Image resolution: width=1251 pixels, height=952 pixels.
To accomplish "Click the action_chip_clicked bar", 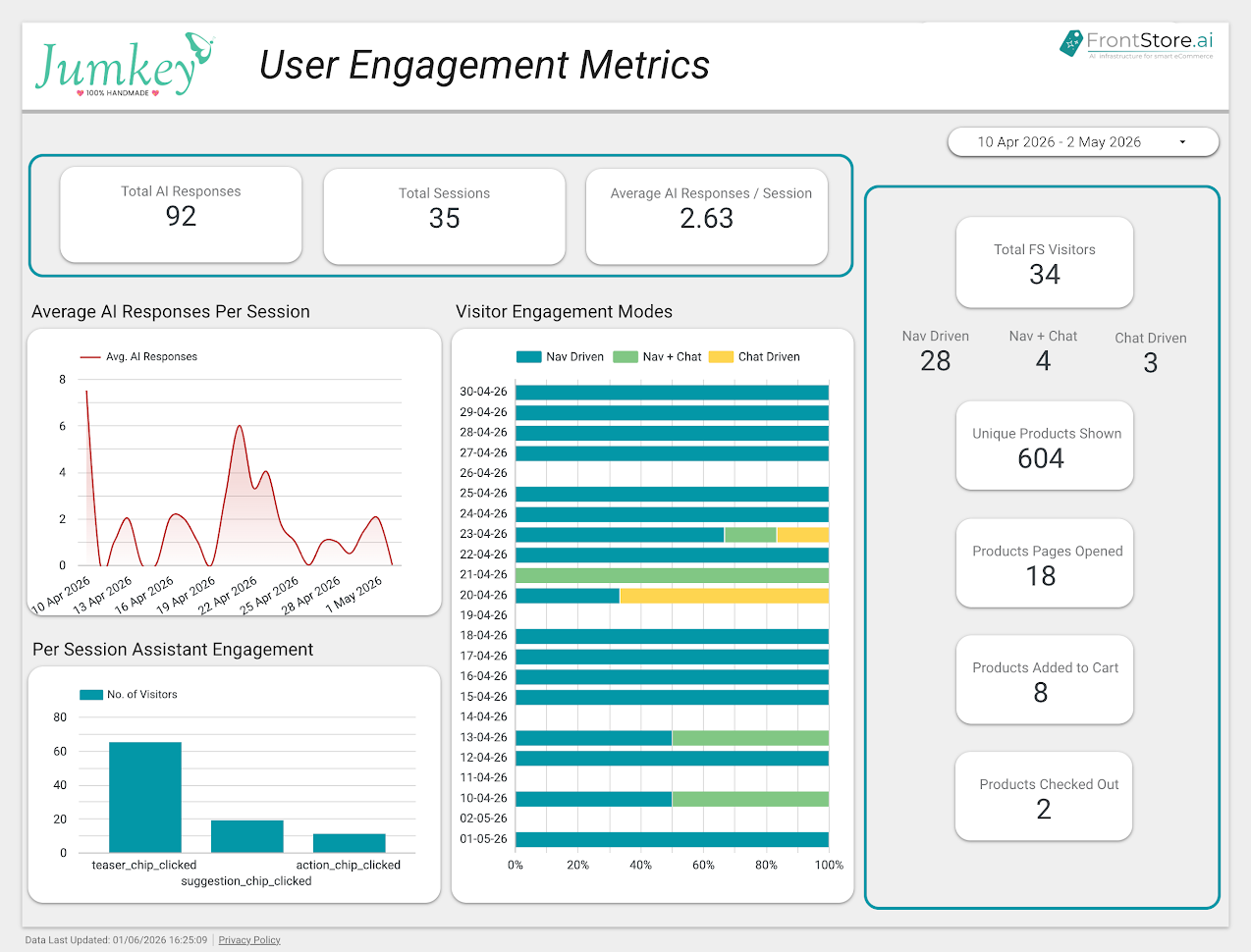I will click(350, 843).
